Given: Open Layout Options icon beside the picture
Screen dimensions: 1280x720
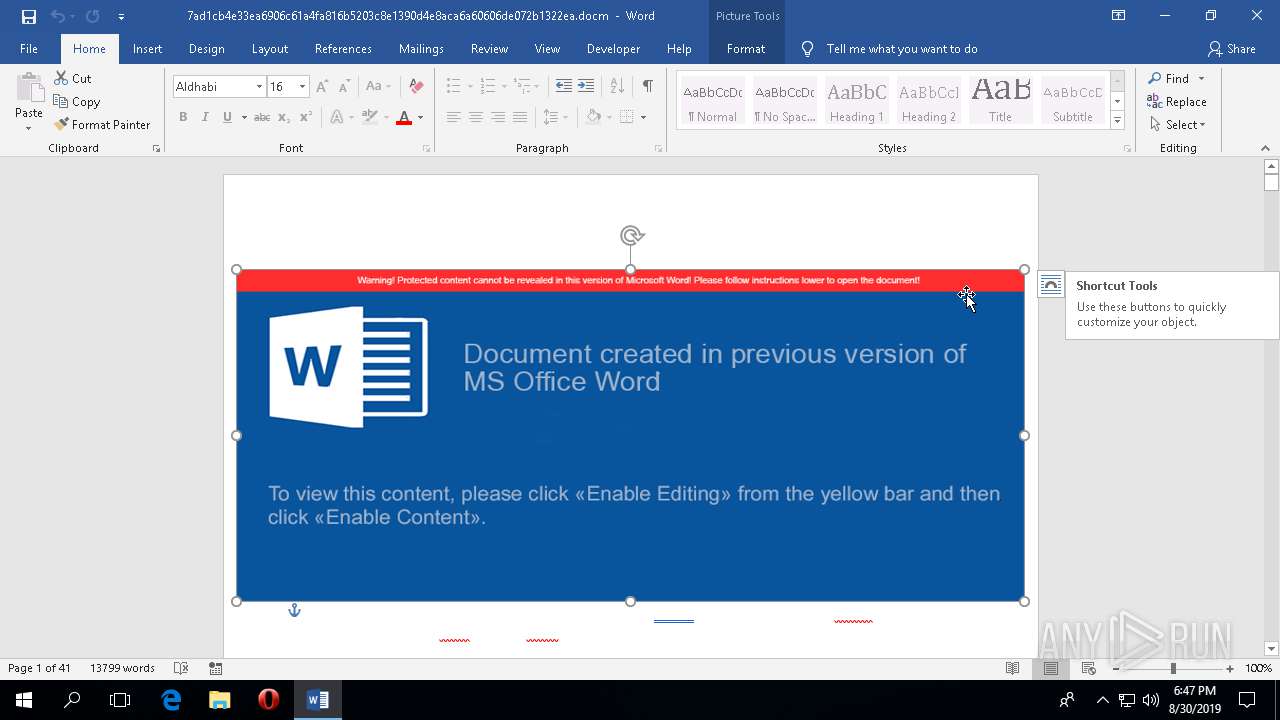Looking at the screenshot, I should tap(1050, 285).
